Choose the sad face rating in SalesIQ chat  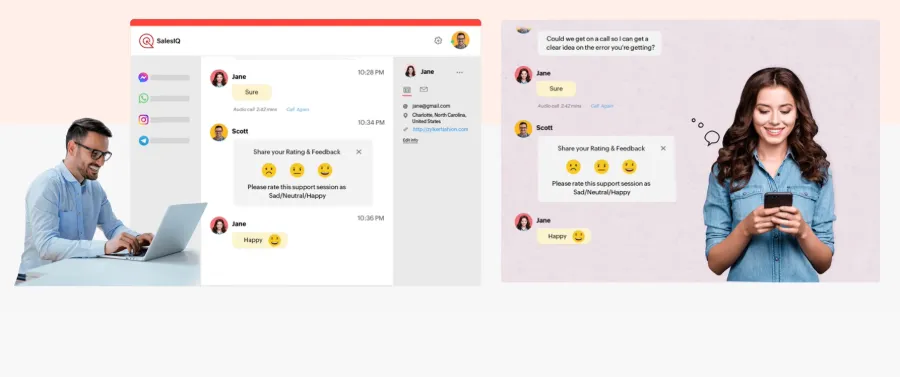click(269, 170)
